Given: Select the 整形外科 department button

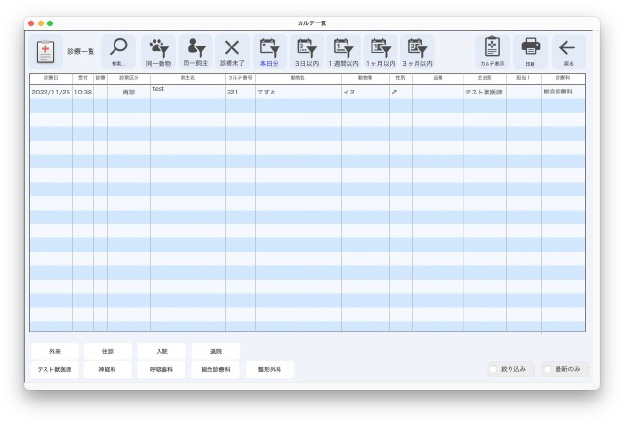Looking at the screenshot, I should tap(270, 369).
